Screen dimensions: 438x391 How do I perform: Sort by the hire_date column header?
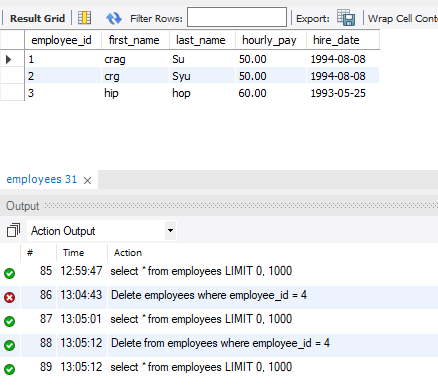pos(336,40)
